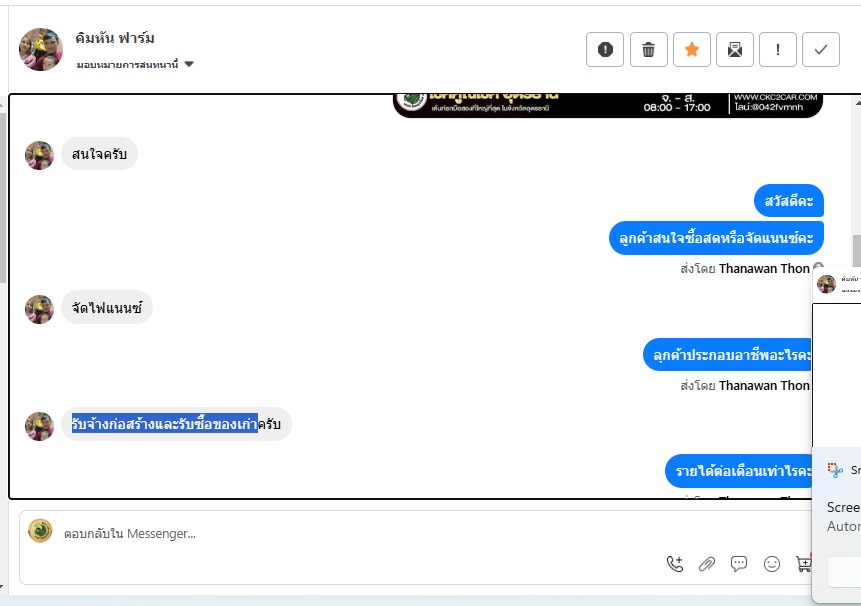Click the มอบหมายการสนทนานี้ label

tap(127, 64)
